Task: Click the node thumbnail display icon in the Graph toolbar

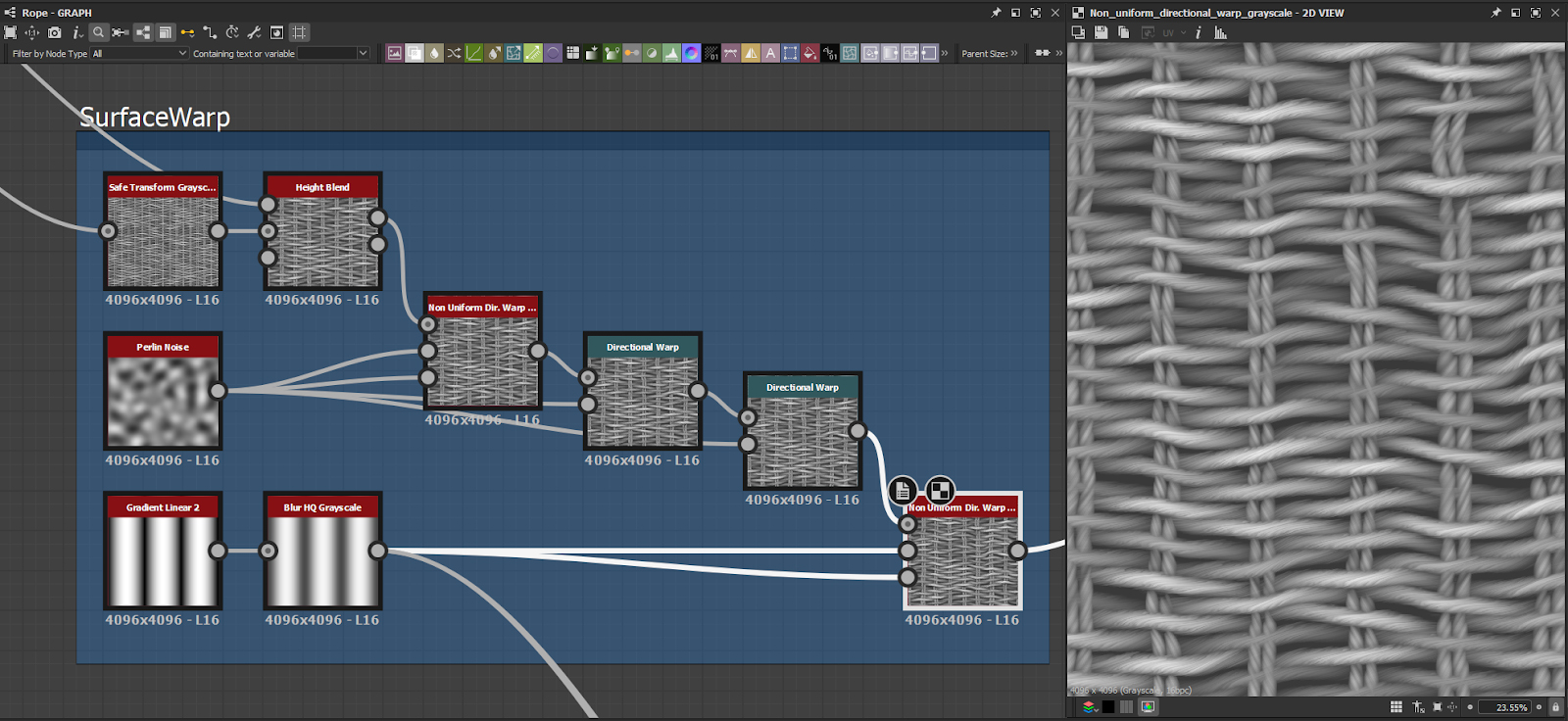Action: [277, 32]
